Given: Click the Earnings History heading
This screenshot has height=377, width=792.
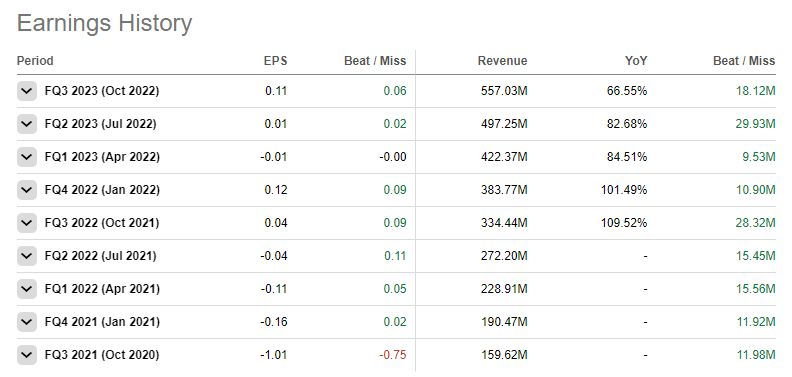Looking at the screenshot, I should tap(105, 23).
